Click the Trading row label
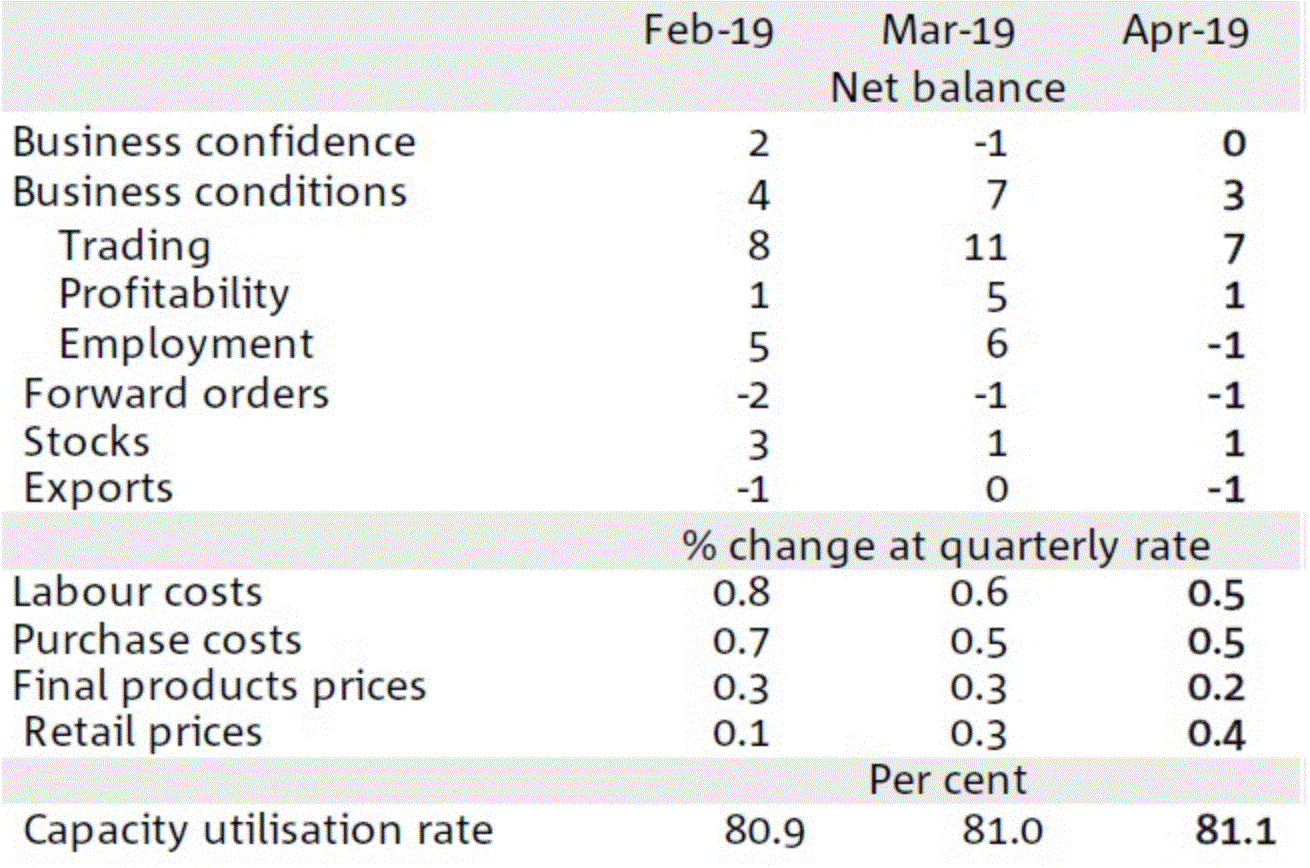This screenshot has height=868, width=1310. [135, 246]
